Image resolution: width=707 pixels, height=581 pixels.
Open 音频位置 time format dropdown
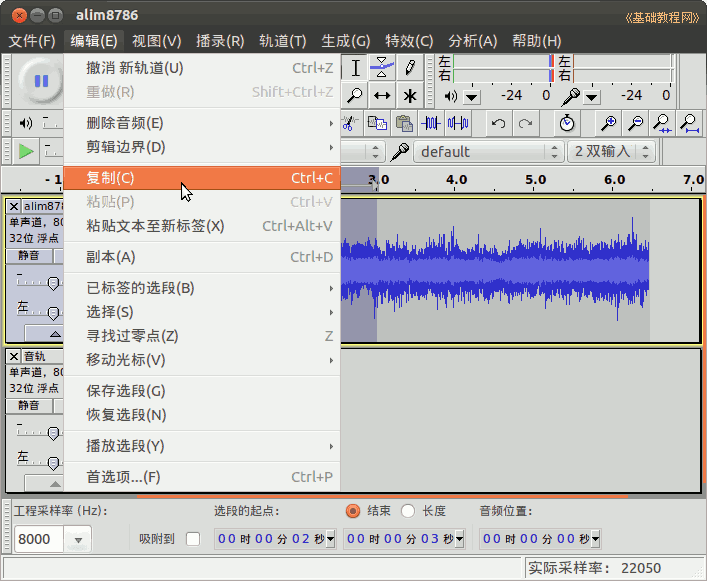596,539
